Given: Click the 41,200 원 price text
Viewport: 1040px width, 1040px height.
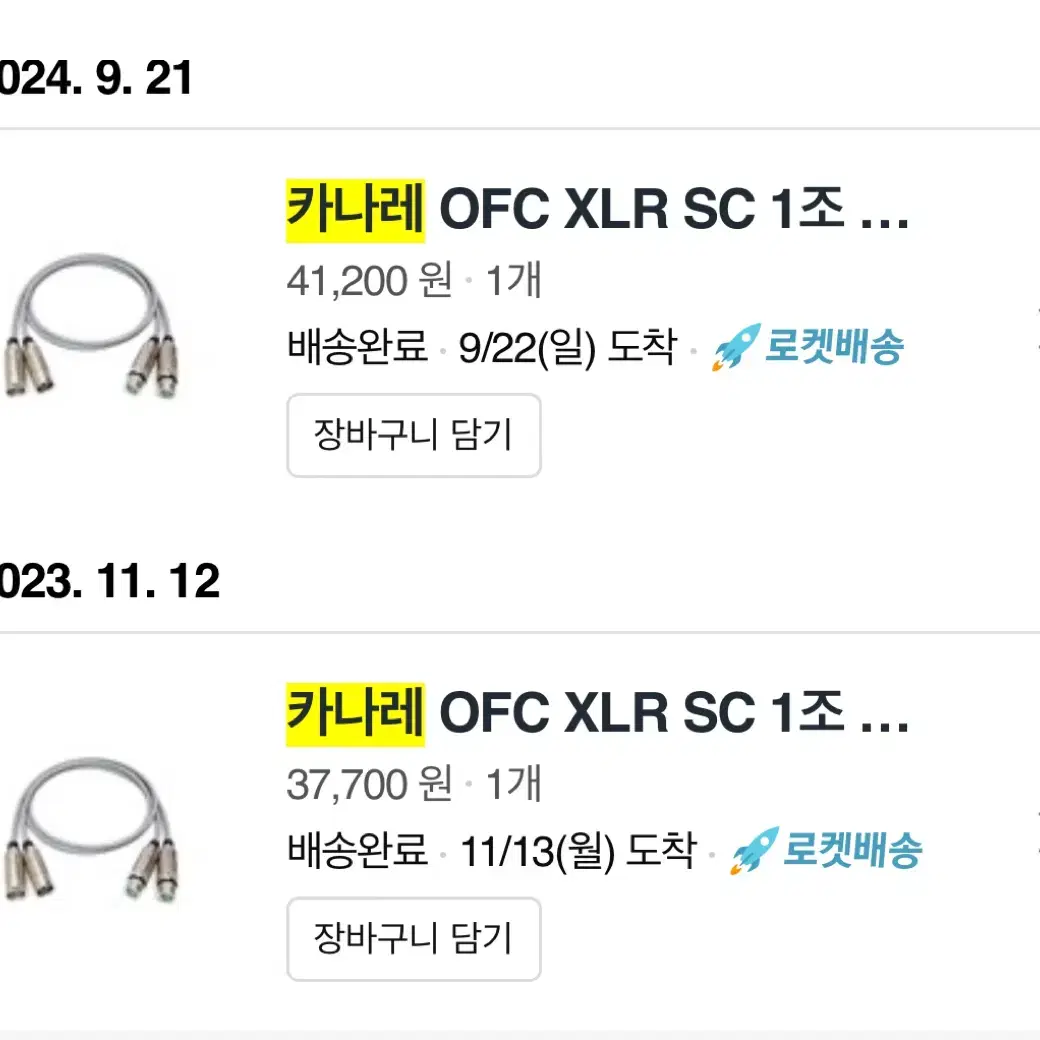Looking at the screenshot, I should (x=370, y=282).
